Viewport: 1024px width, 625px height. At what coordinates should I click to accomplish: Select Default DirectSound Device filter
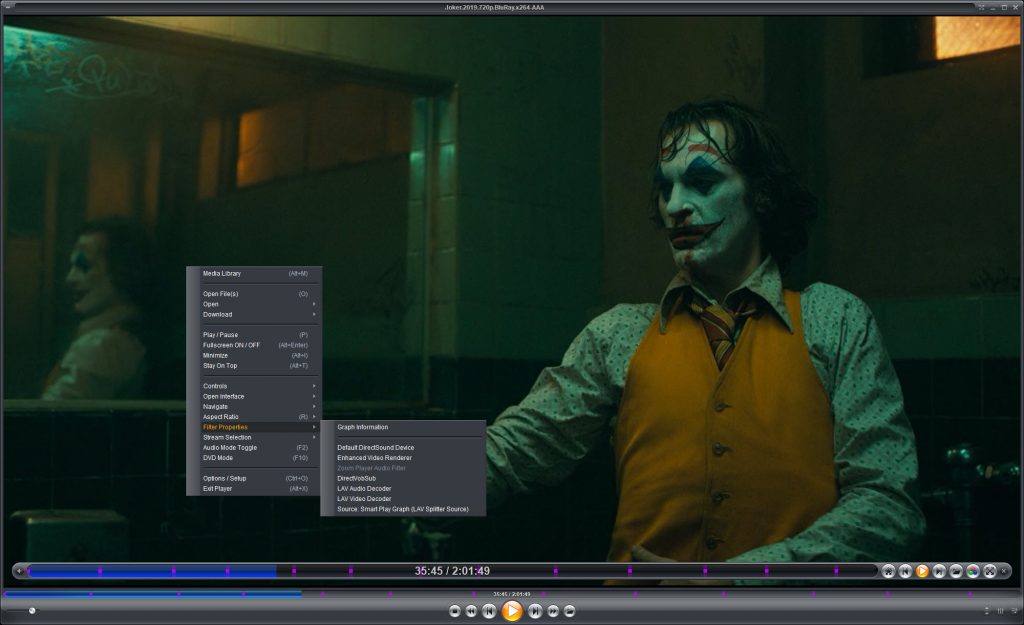pyautogui.click(x=404, y=448)
